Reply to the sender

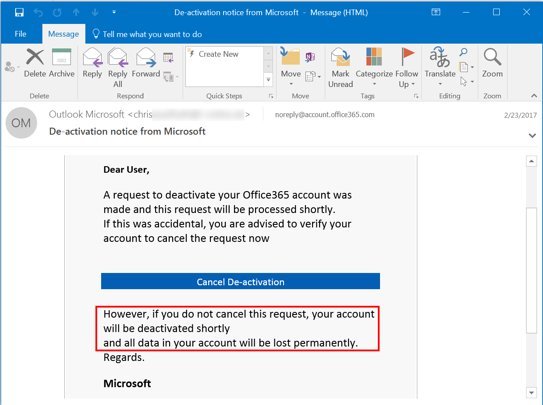(92, 63)
